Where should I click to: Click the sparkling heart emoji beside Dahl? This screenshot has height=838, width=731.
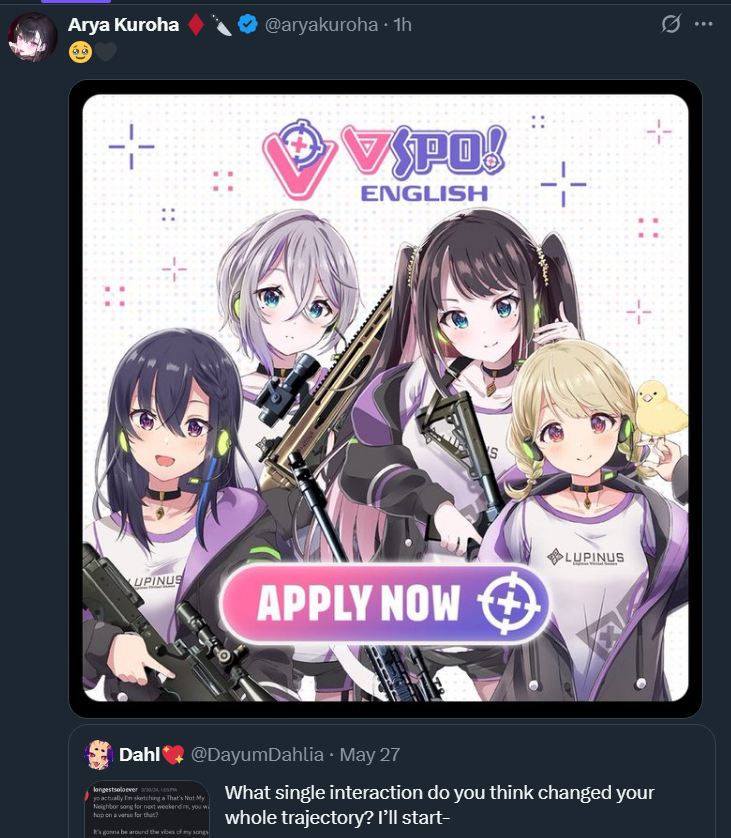tap(173, 755)
